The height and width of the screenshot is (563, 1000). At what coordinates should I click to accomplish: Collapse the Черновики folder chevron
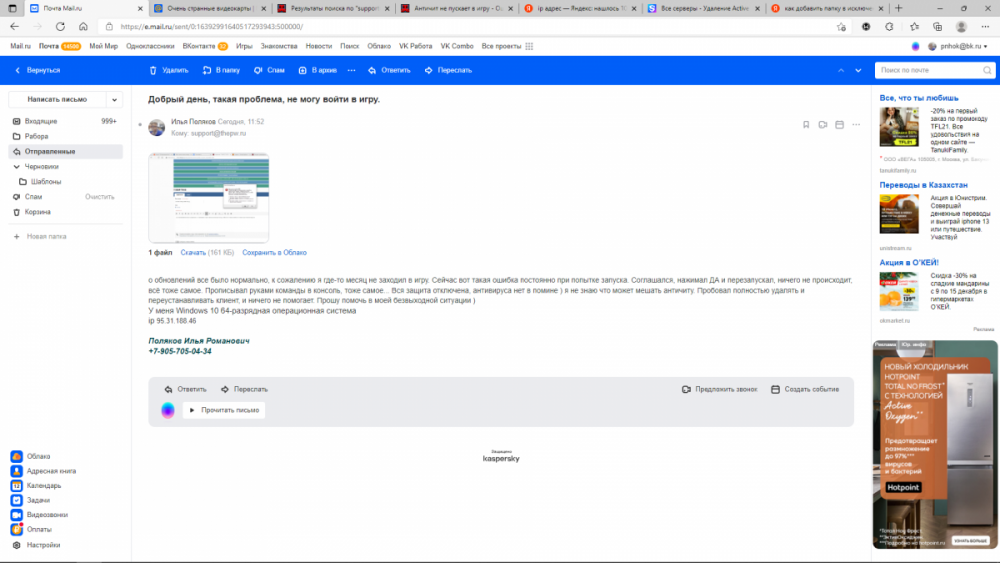point(17,167)
